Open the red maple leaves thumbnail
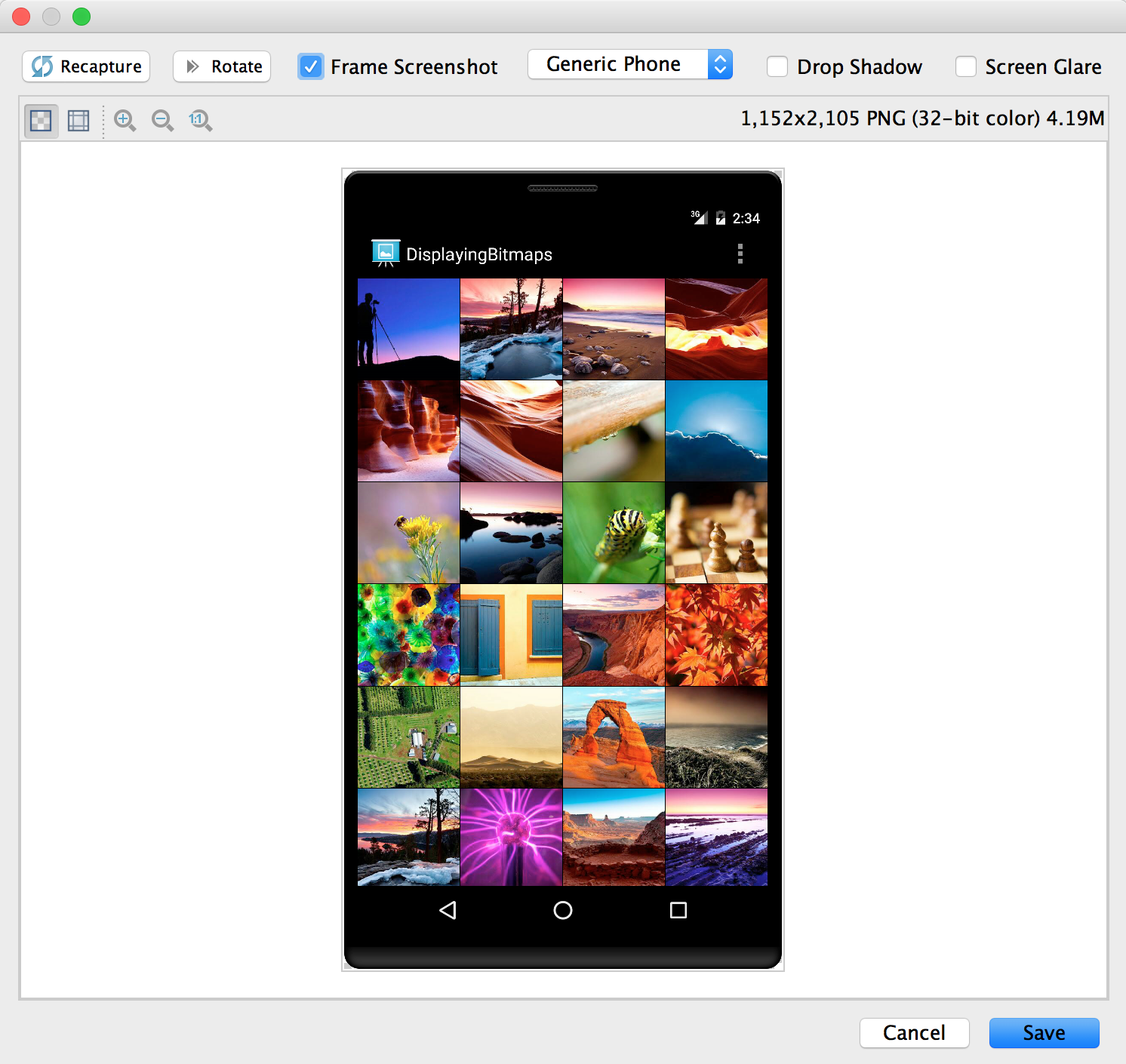The width and height of the screenshot is (1126, 1064). [x=716, y=635]
